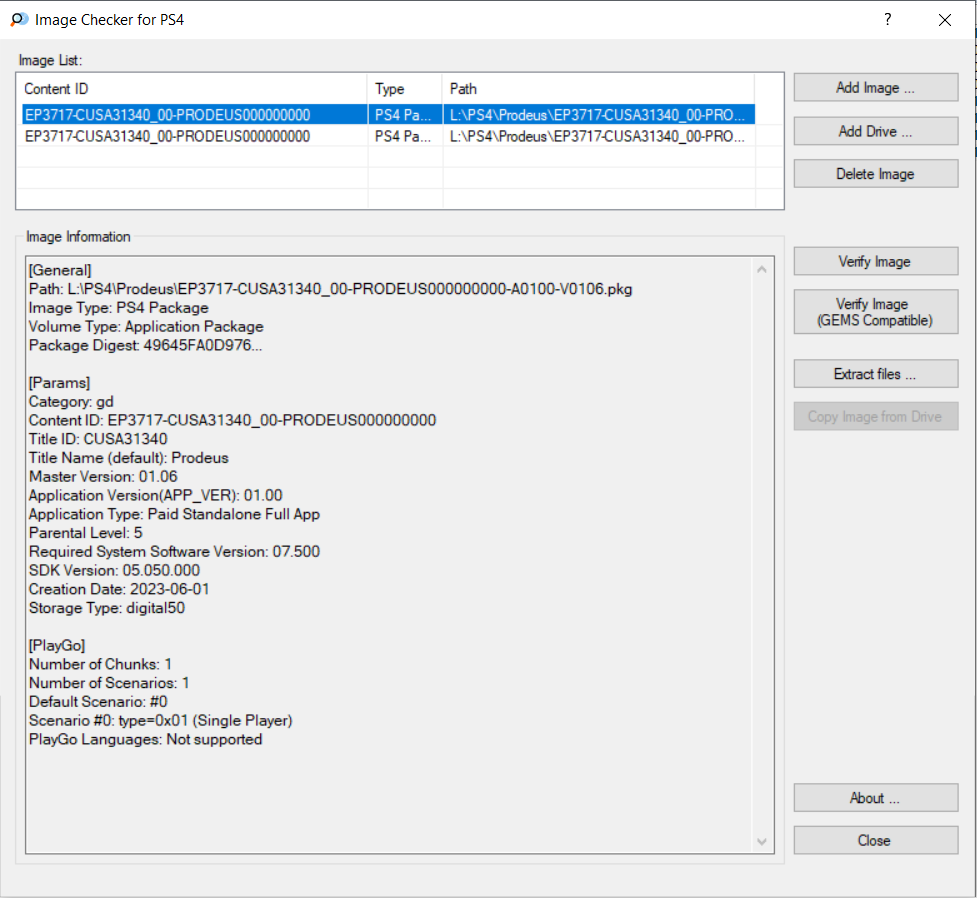This screenshot has height=898, width=977.
Task: Open the Extract files dialog
Action: [x=875, y=374]
